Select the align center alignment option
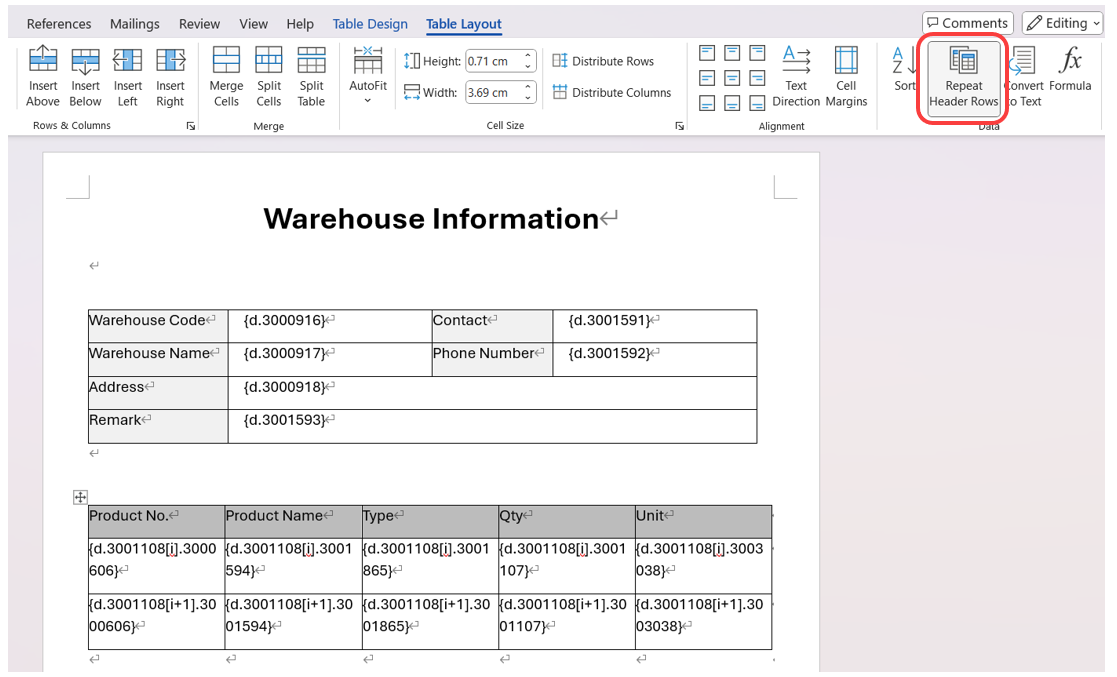 732,78
